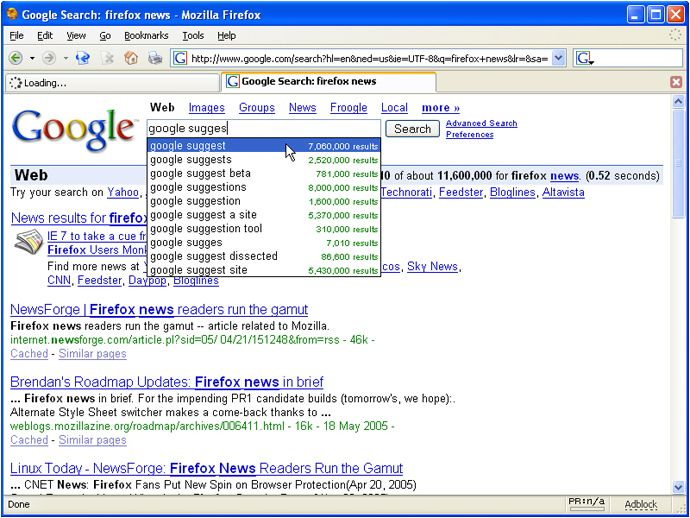Reload the page with the Reload icon

coord(82,58)
